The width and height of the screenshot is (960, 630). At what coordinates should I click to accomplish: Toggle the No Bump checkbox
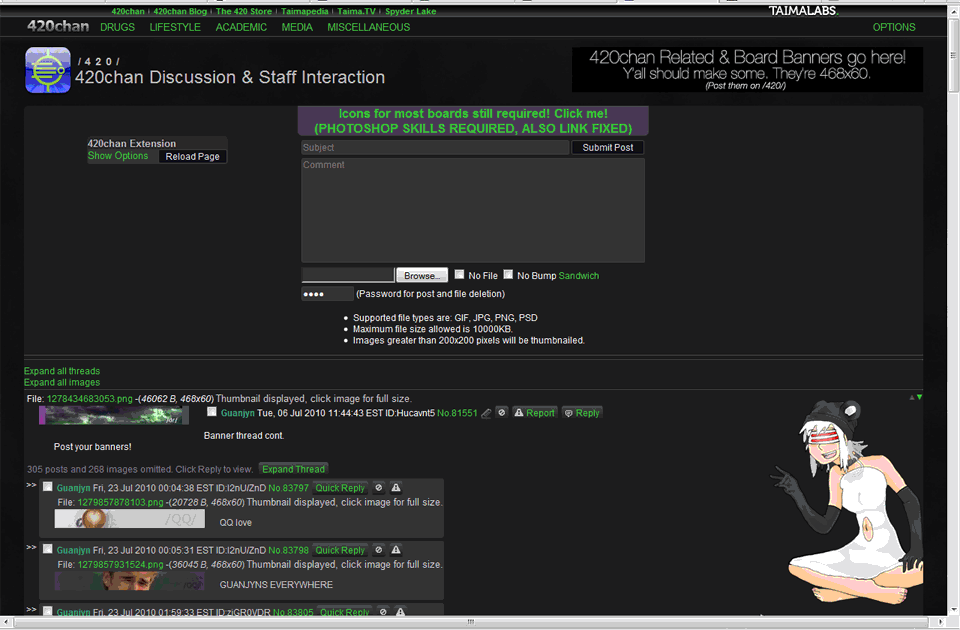click(508, 274)
